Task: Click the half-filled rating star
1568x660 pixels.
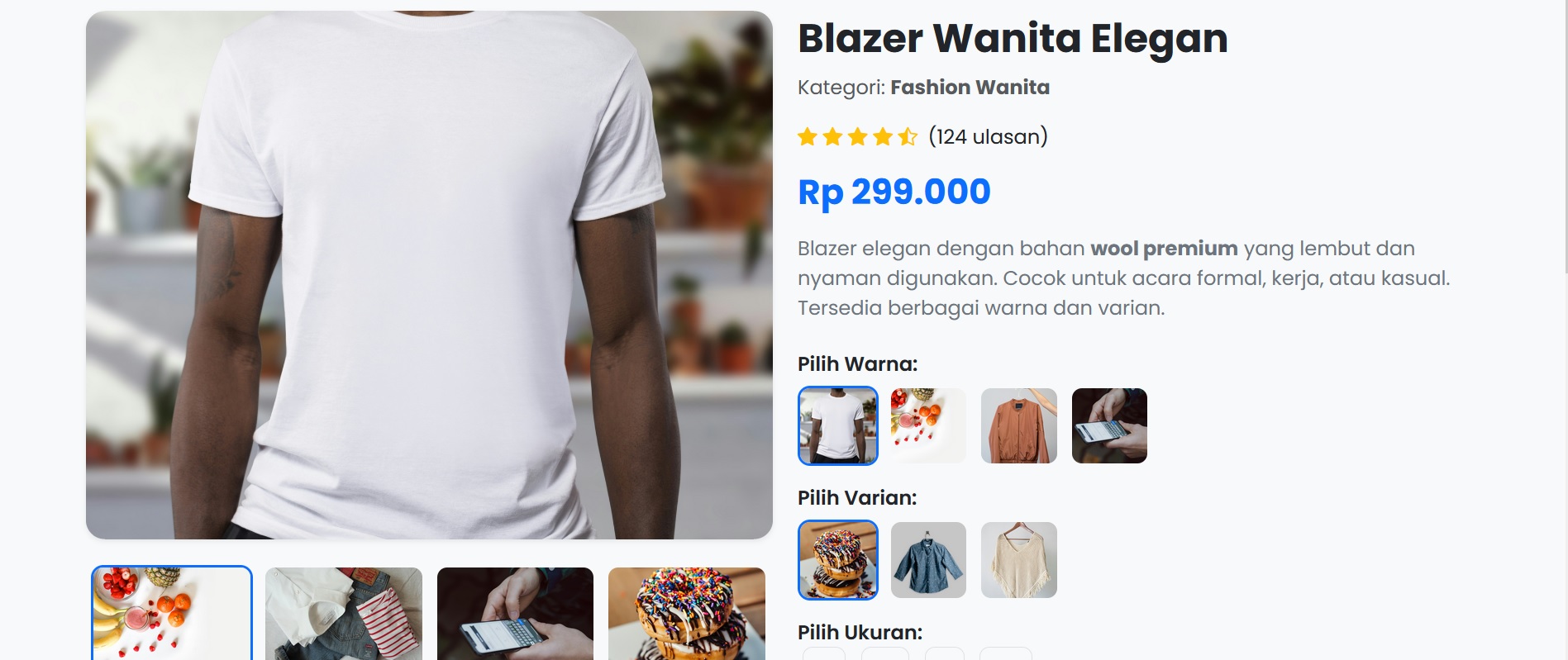Action: 908,136
